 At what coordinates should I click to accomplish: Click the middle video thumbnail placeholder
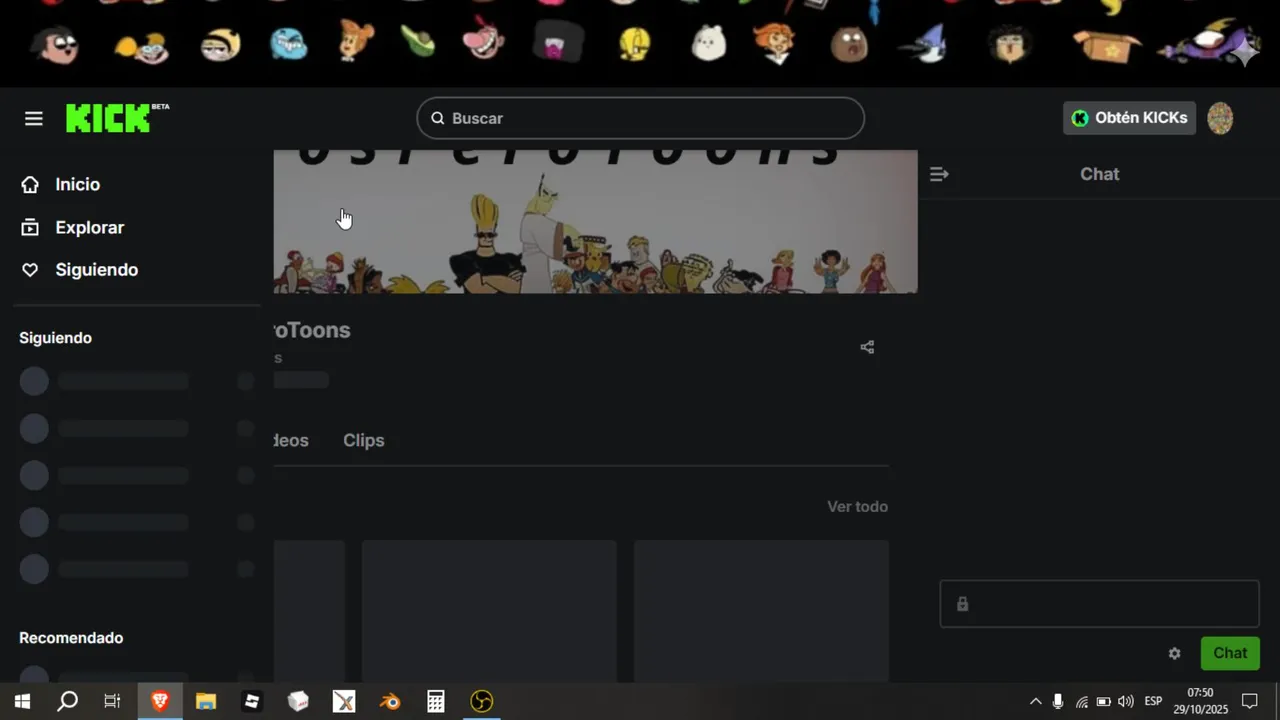point(489,611)
